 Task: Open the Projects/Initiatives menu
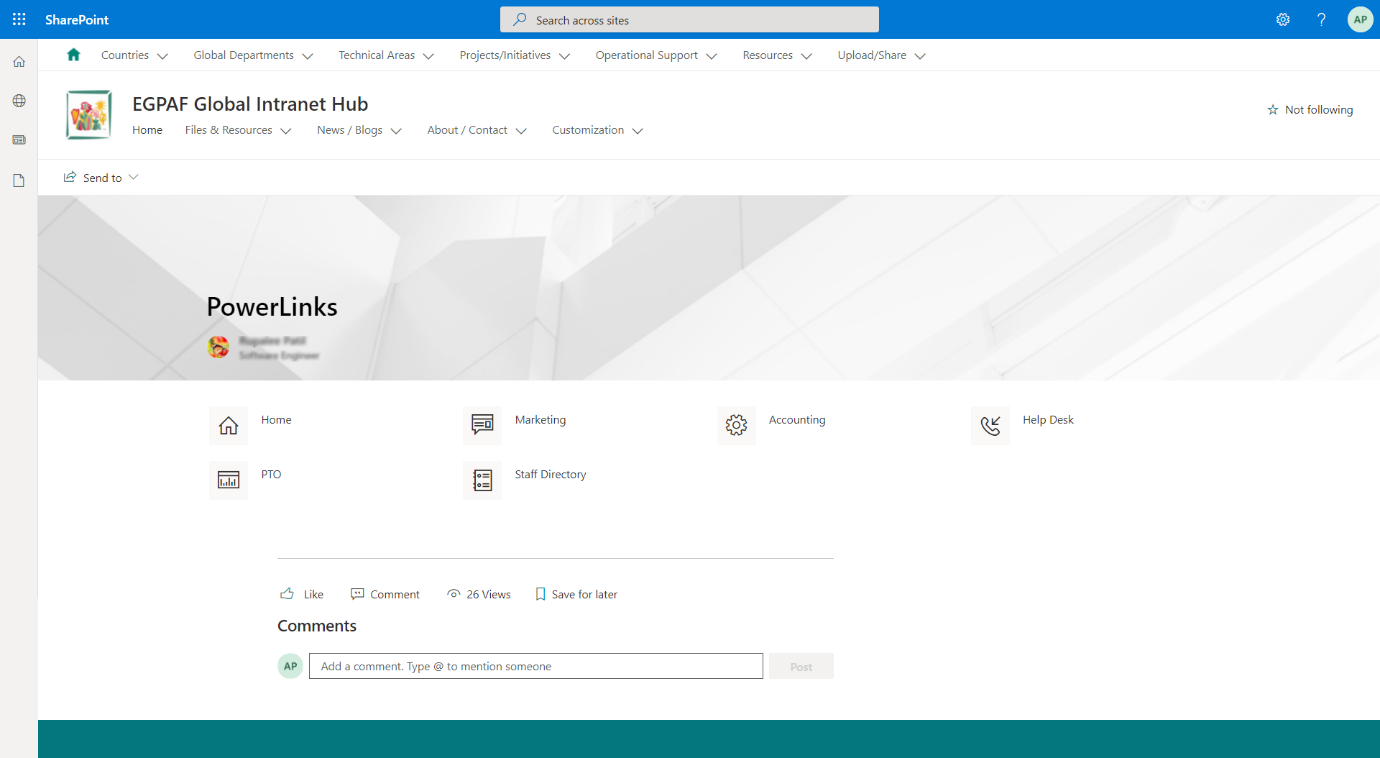(x=505, y=55)
